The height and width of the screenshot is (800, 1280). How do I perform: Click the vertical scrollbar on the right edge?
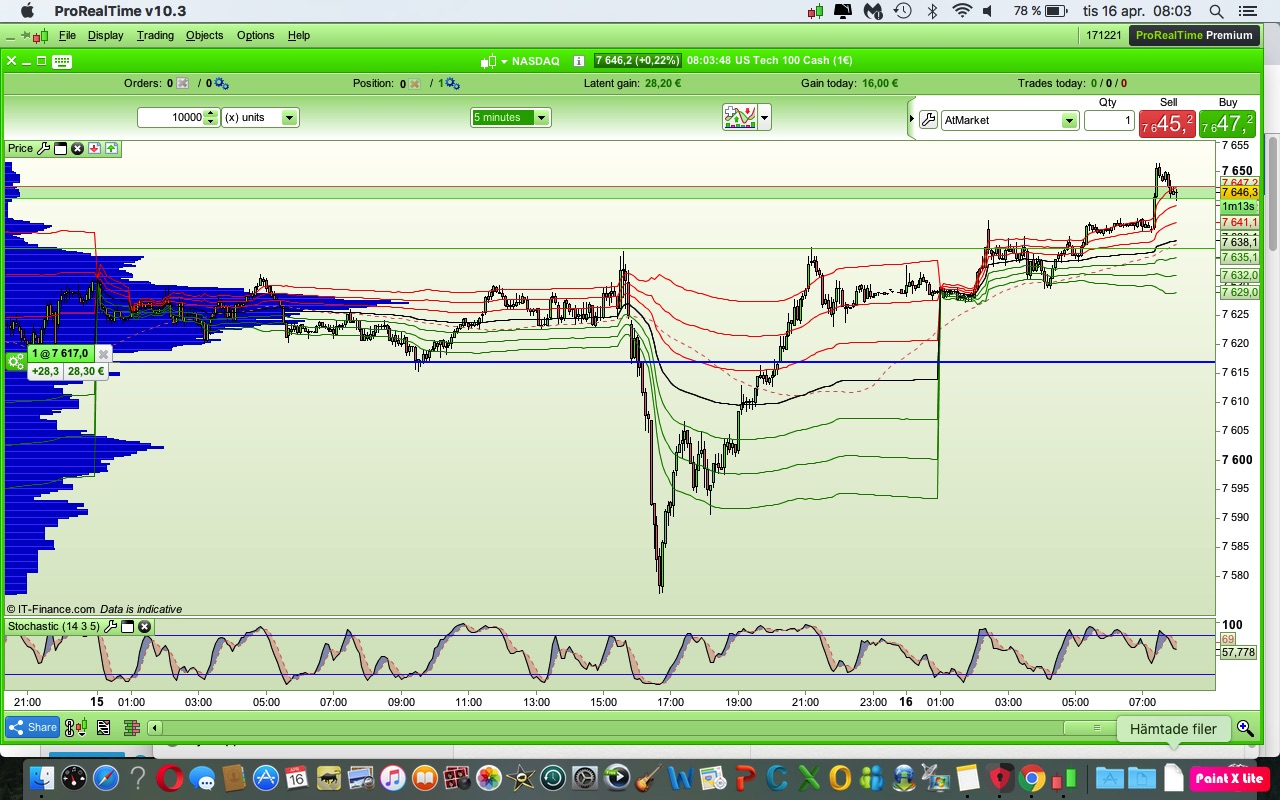tap(1272, 193)
